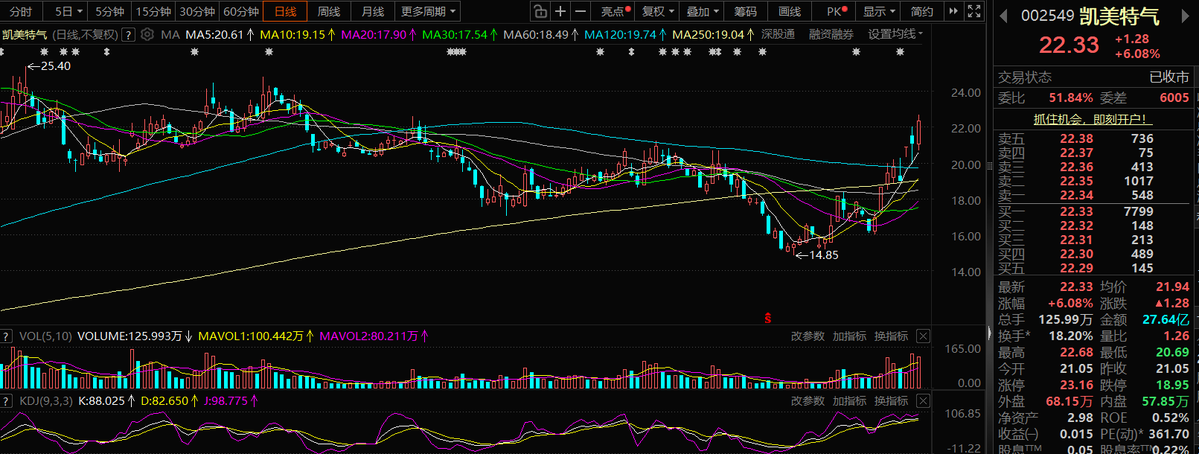1199x454 pixels.
Task: Click MA250:19.04 indicator value
Action: [x=707, y=34]
